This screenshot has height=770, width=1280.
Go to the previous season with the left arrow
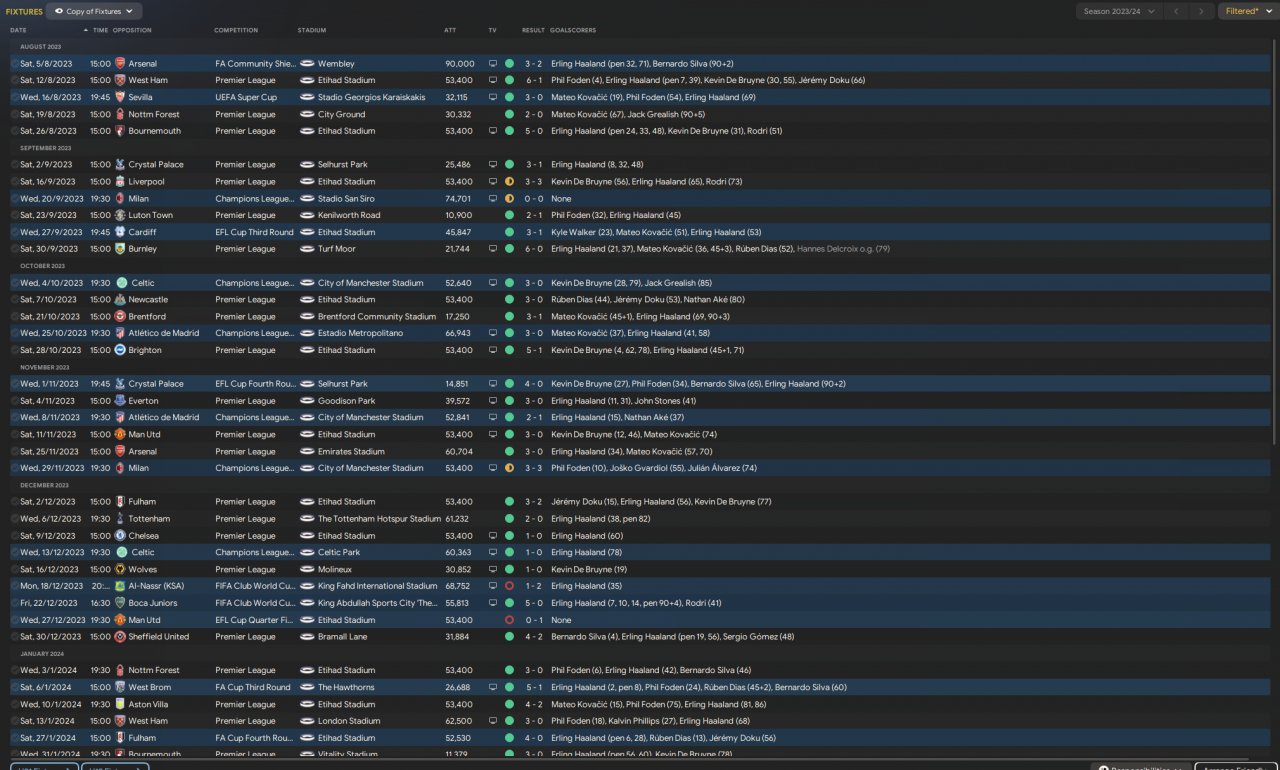tap(1177, 11)
